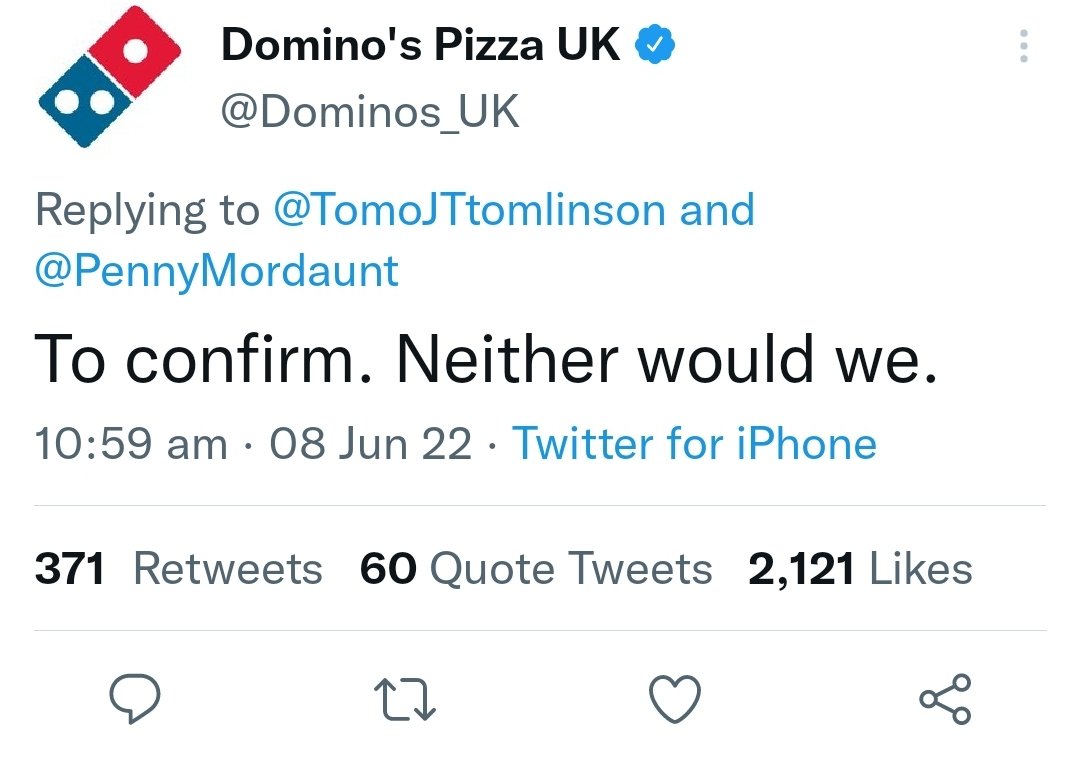Click the Twitter for iPhone source link
Image resolution: width=1080 pixels, height=760 pixels.
(x=694, y=444)
